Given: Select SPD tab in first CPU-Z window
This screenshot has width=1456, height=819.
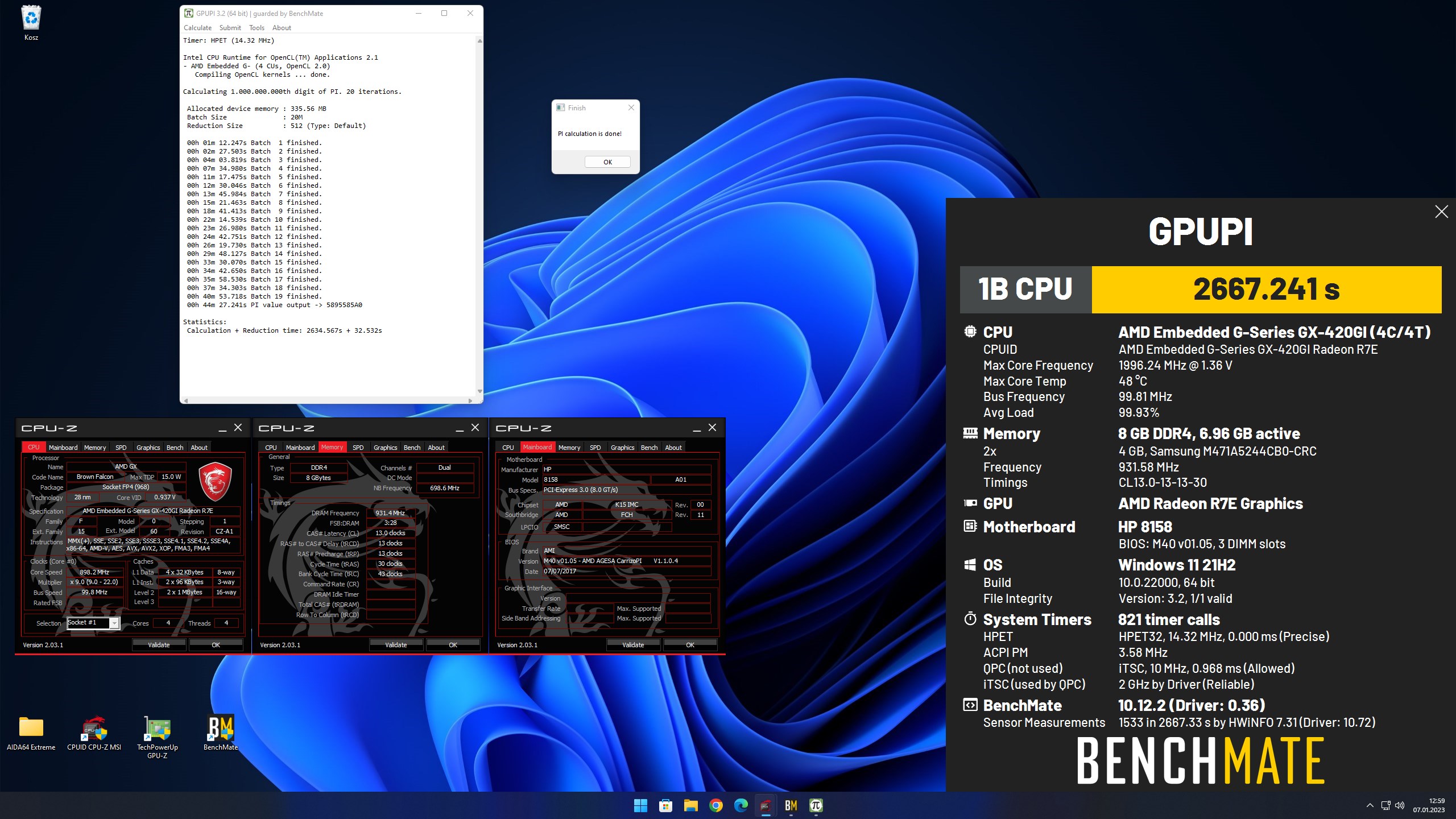Looking at the screenshot, I should point(121,448).
